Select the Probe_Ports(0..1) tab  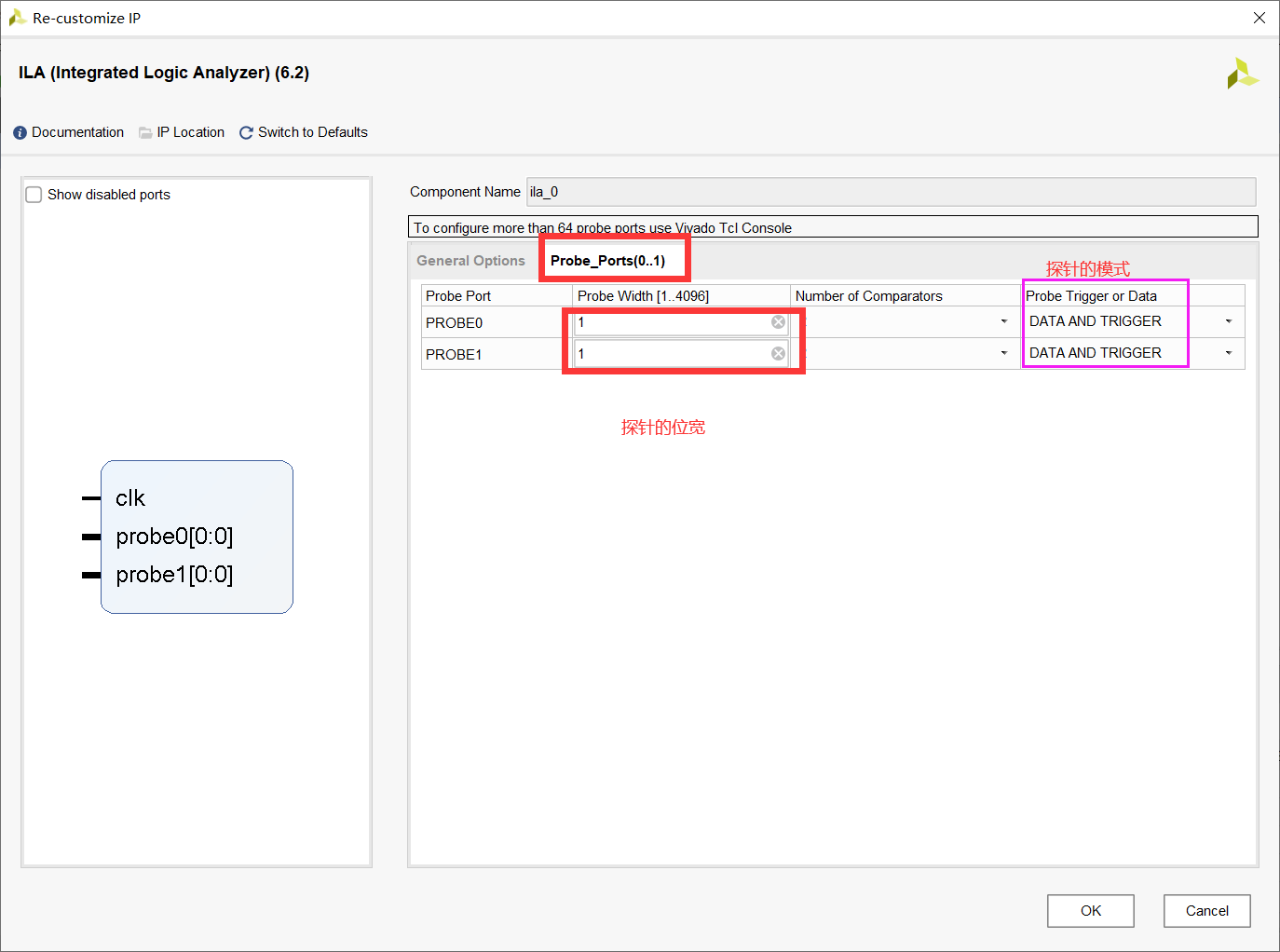[607, 261]
